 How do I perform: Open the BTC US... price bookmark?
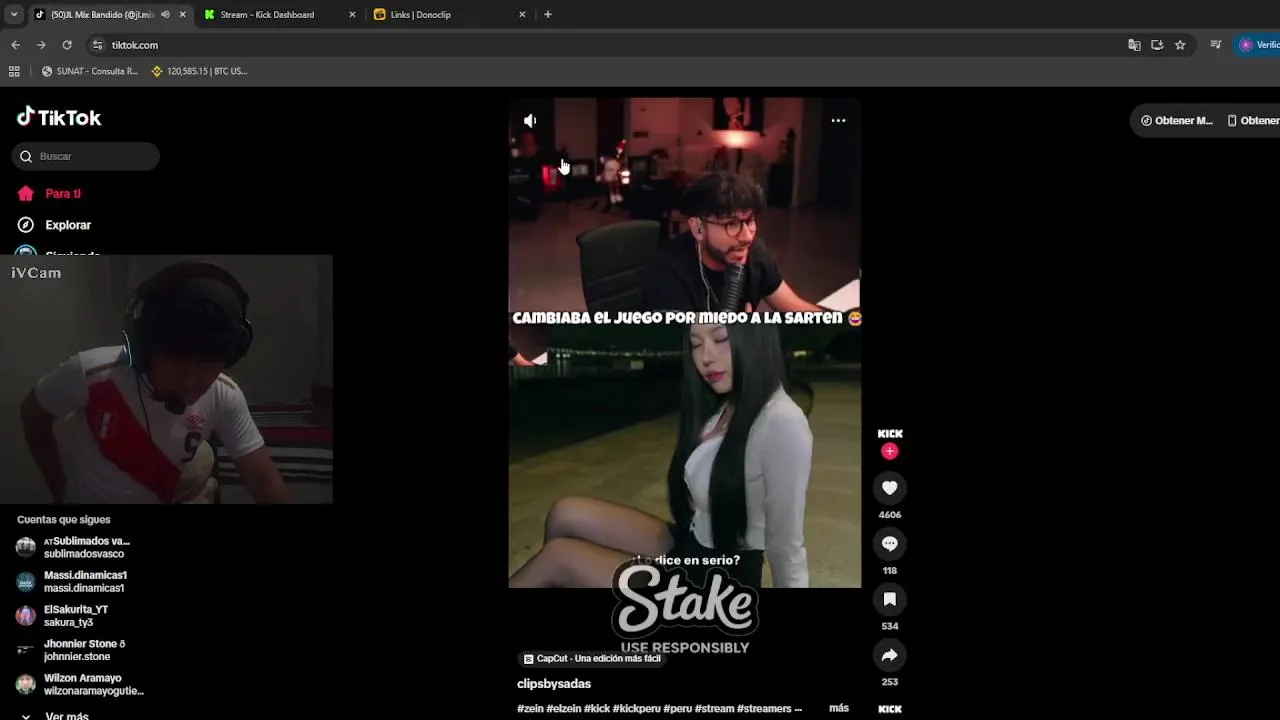pos(199,71)
